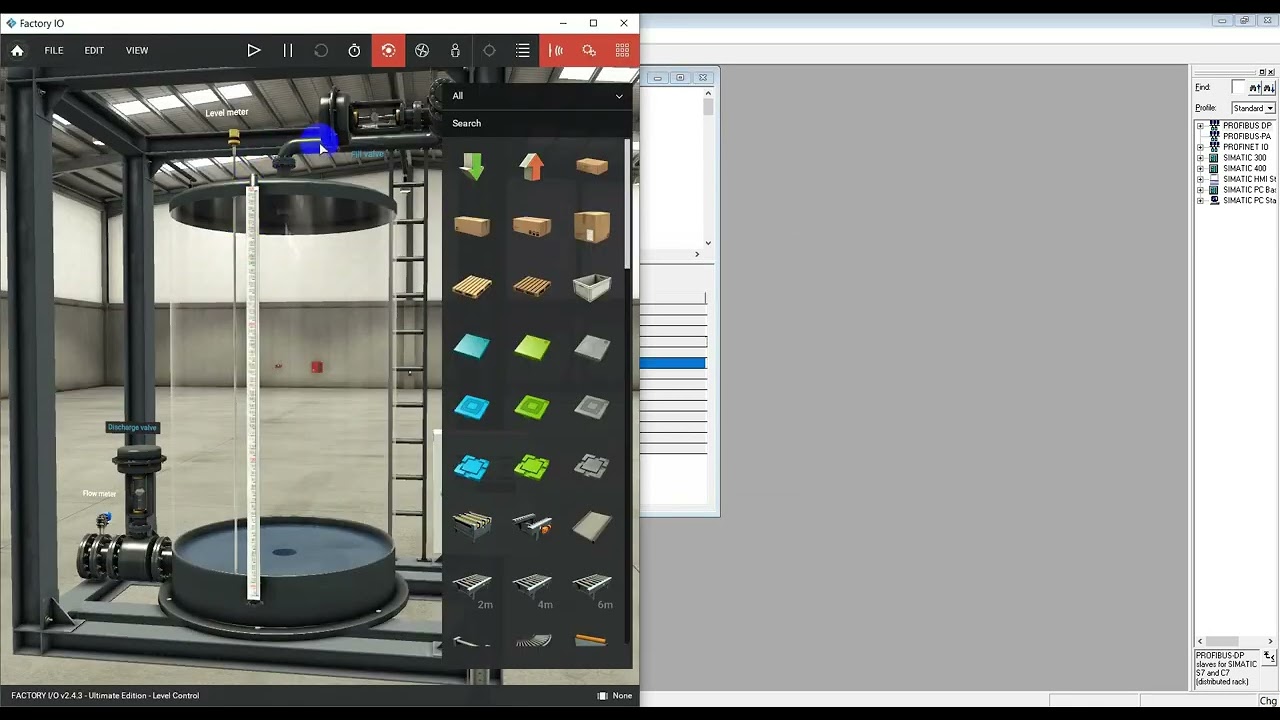Select the large tall cardboard box

tap(592, 227)
